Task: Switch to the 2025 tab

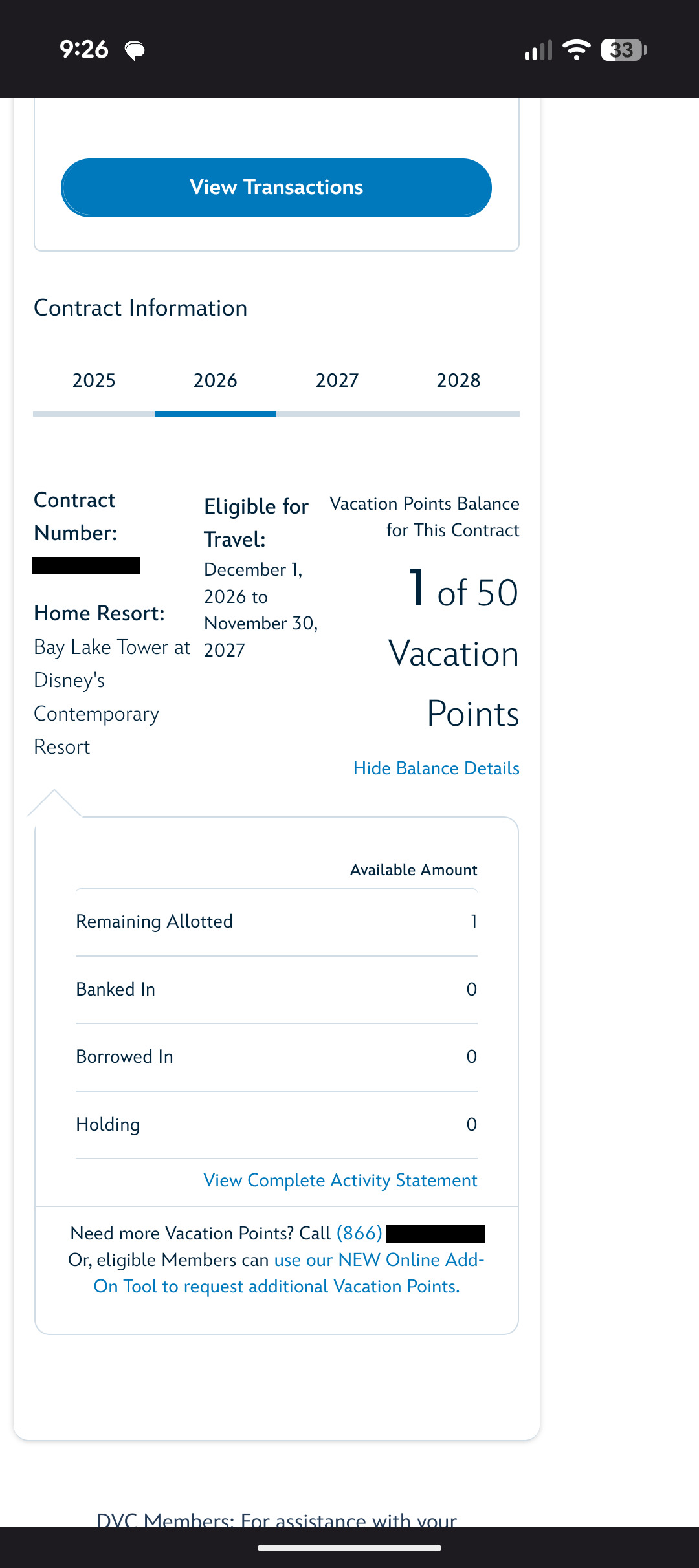Action: [x=94, y=380]
